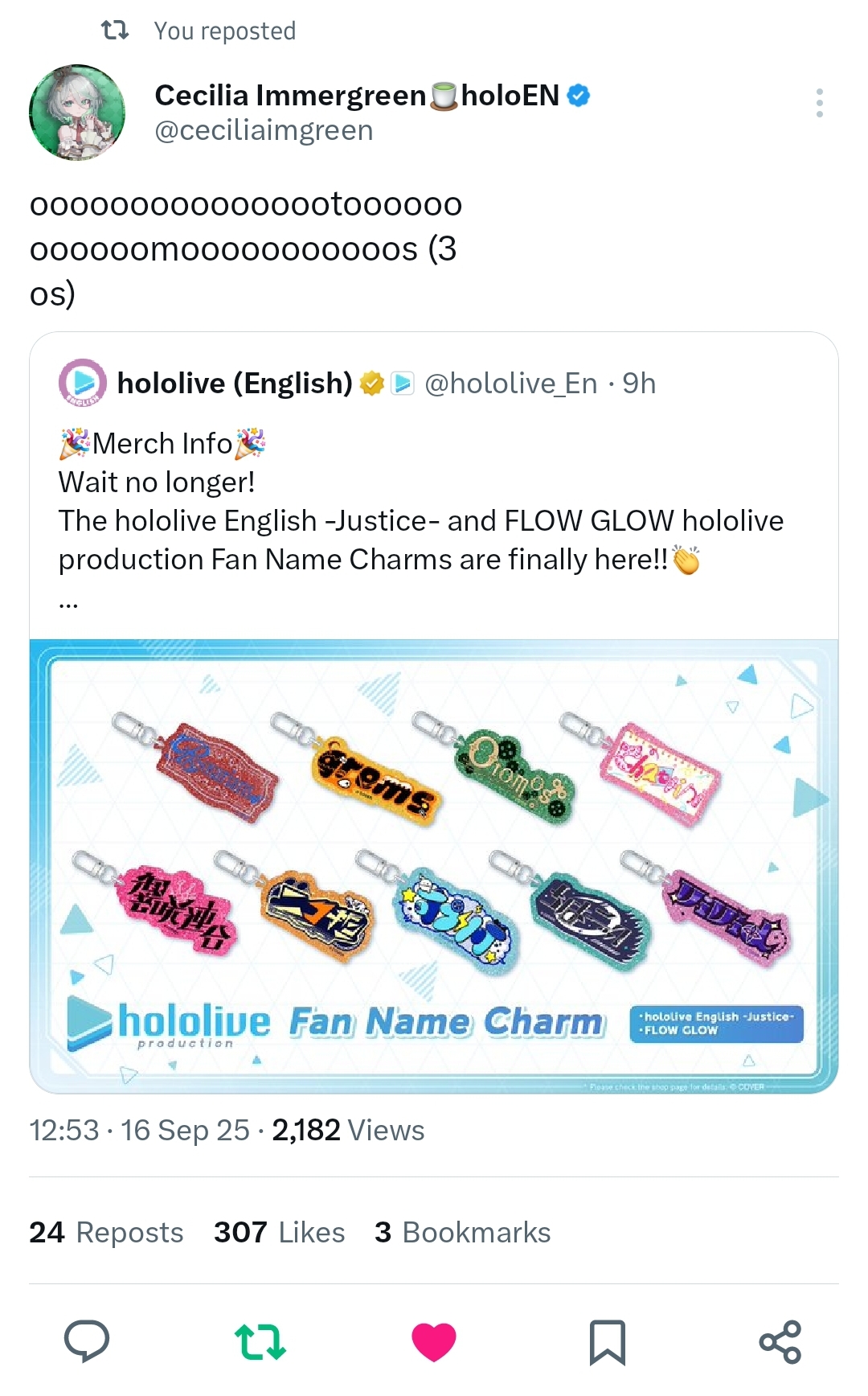Open Cecilia Immergreen's profile avatar
This screenshot has width=868, height=1396.
tap(77, 113)
